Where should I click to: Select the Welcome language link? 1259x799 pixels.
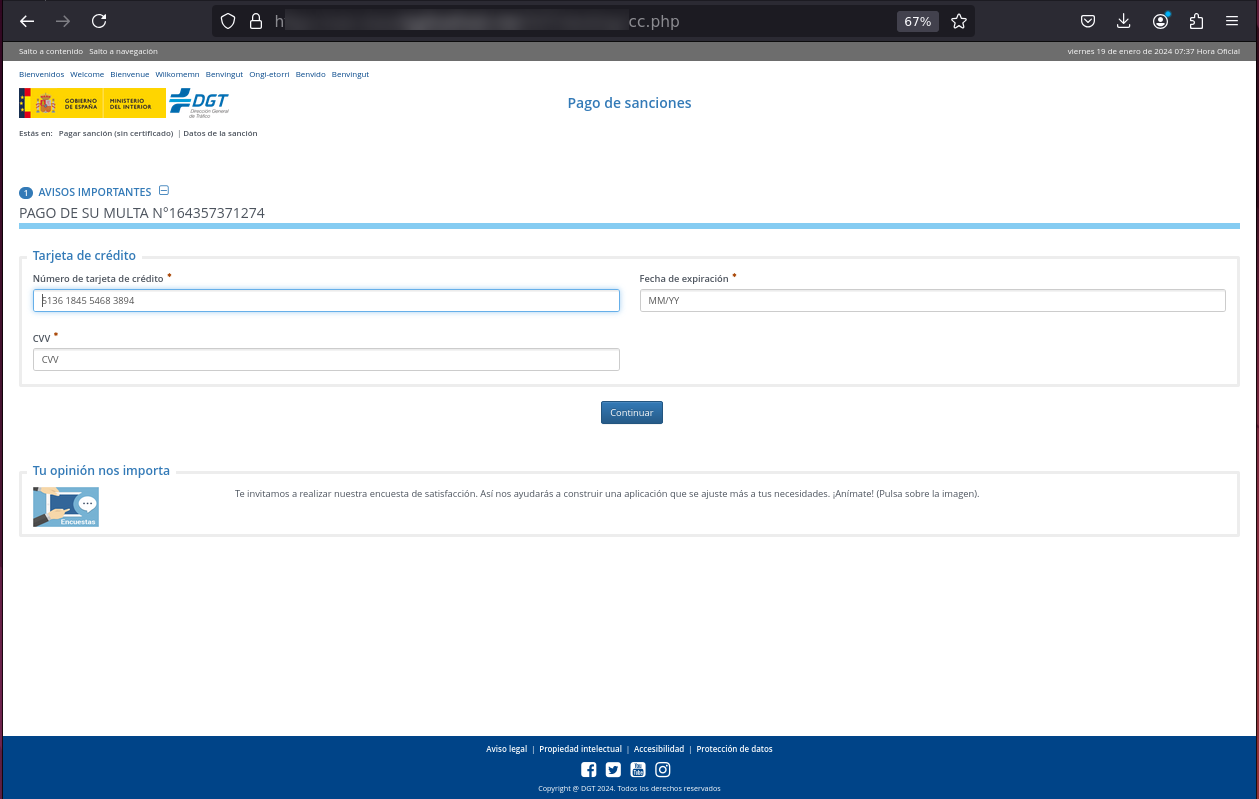87,74
